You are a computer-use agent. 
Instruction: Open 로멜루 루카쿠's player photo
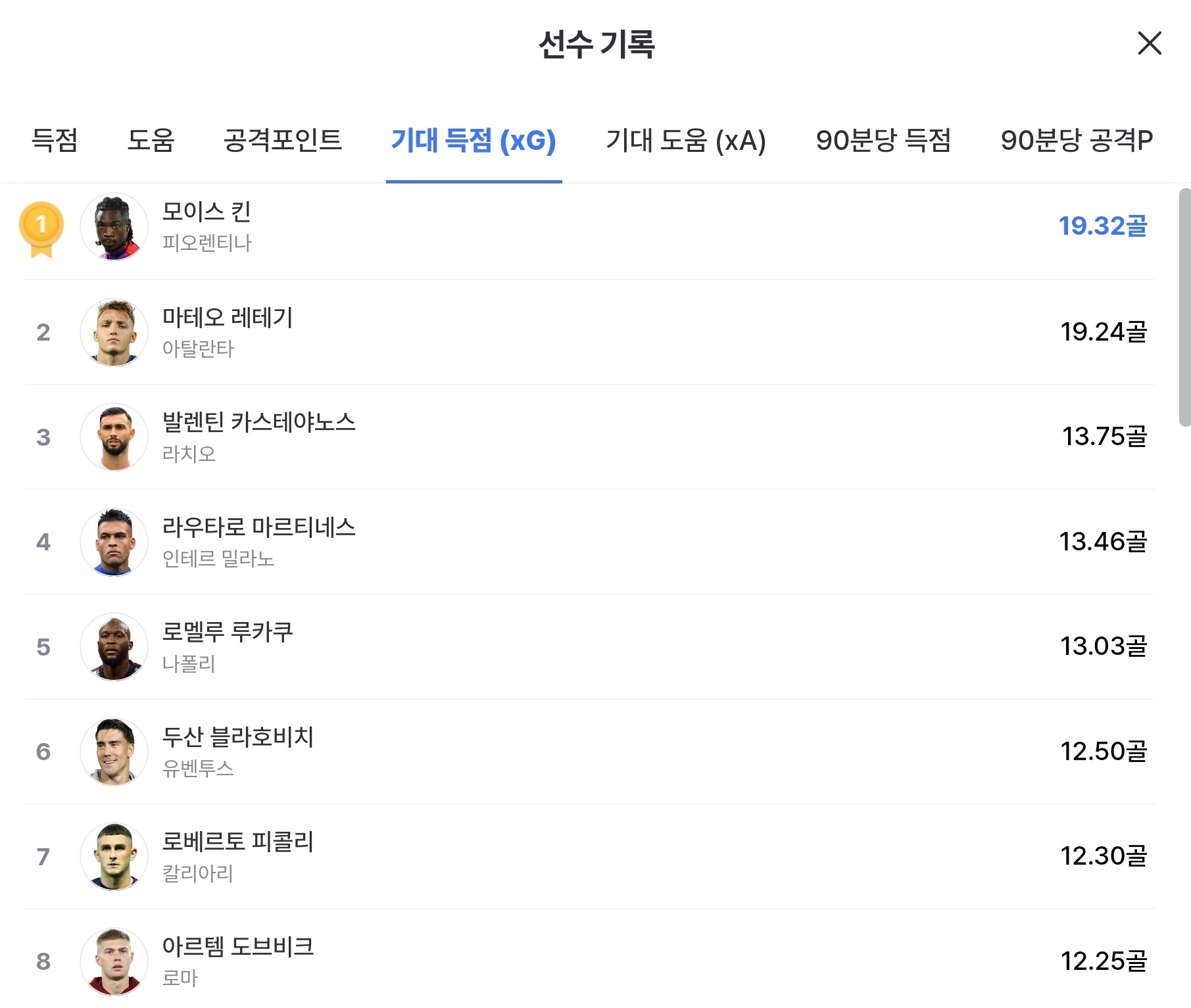[114, 646]
